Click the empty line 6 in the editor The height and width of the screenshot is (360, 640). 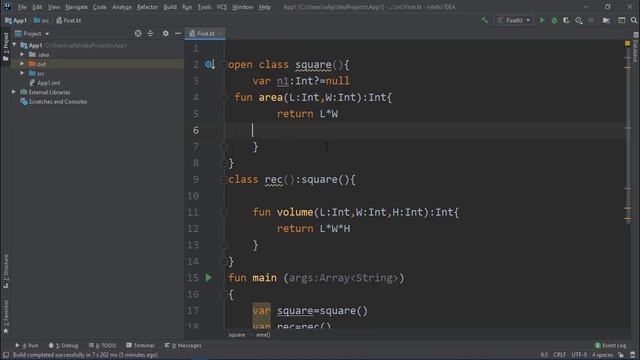424,130
